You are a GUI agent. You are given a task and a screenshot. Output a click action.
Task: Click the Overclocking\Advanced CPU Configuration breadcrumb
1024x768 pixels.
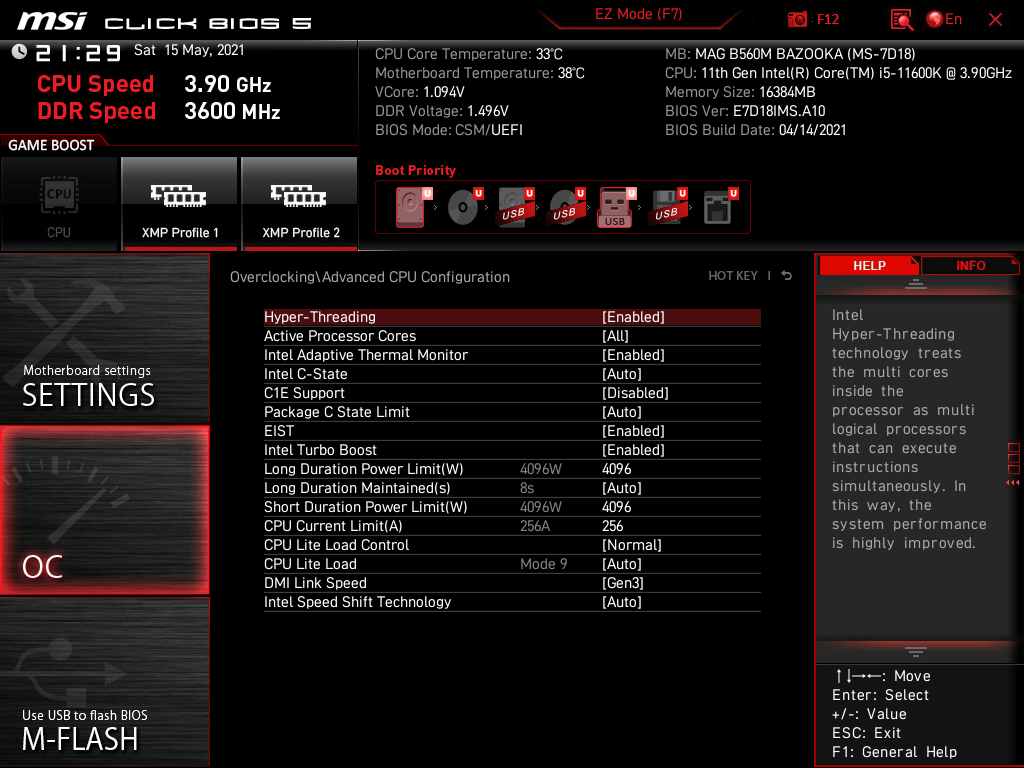point(370,277)
